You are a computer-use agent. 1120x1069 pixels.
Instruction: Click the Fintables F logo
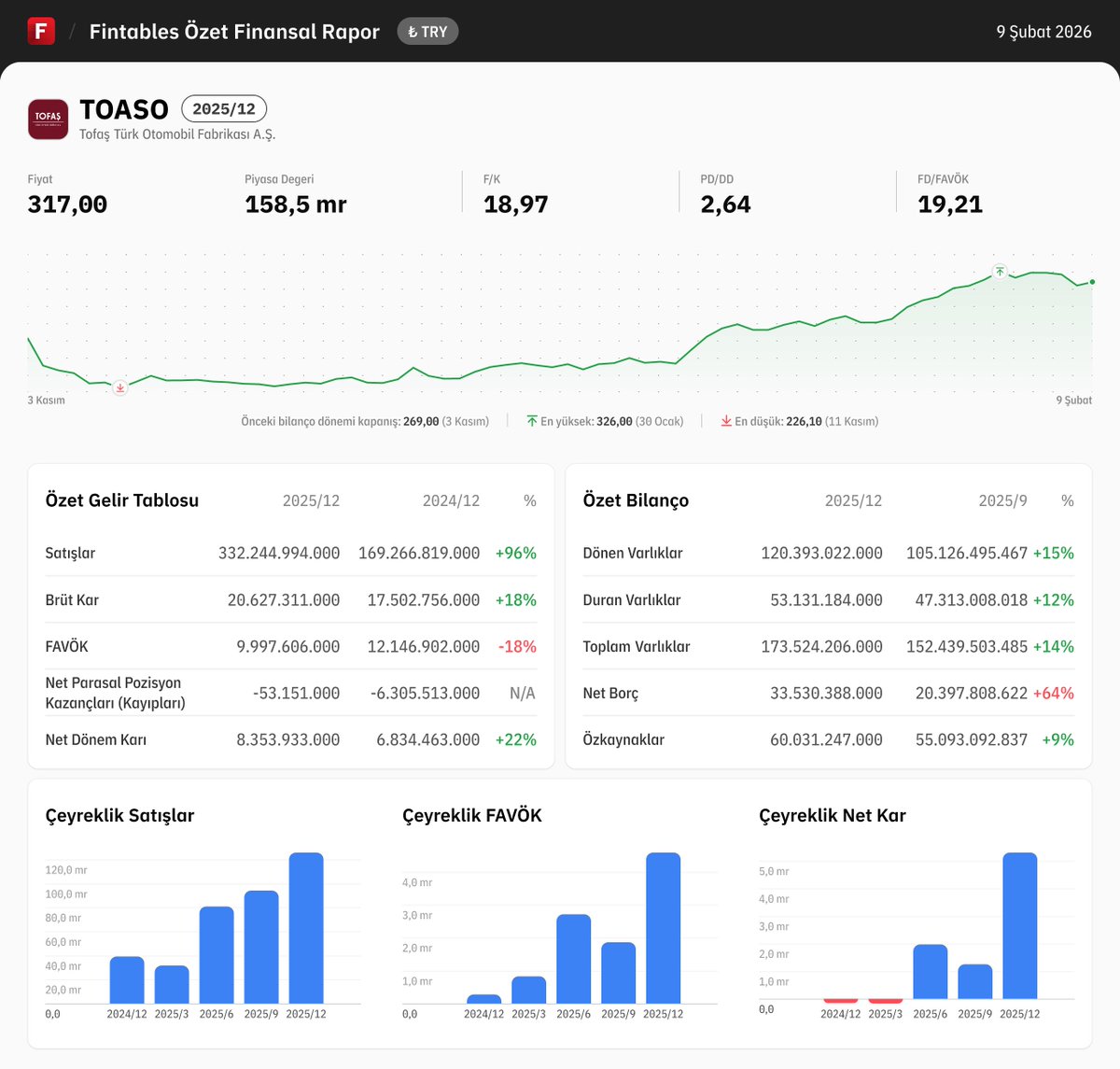pyautogui.click(x=41, y=31)
